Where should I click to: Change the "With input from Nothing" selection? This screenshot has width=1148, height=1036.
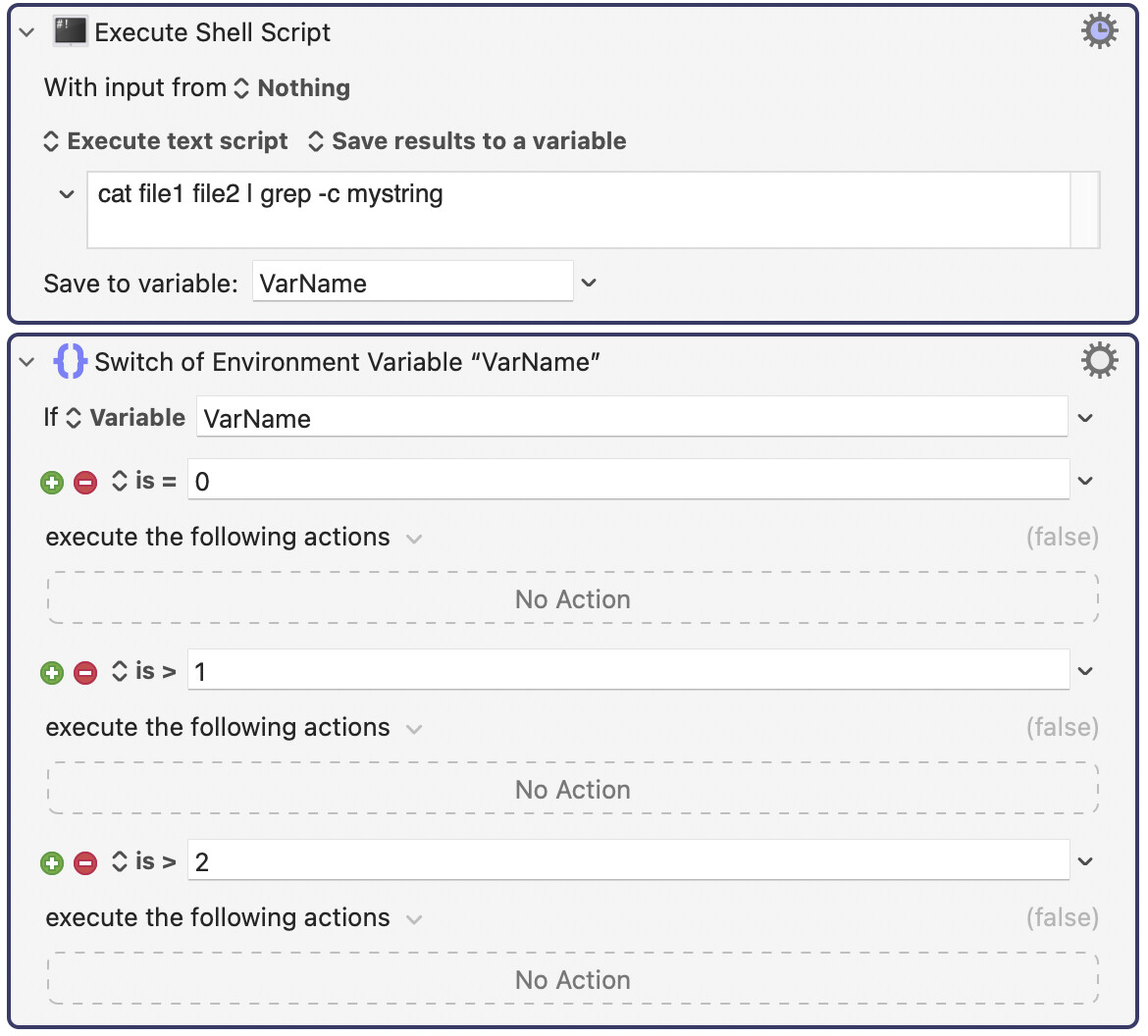tap(292, 88)
